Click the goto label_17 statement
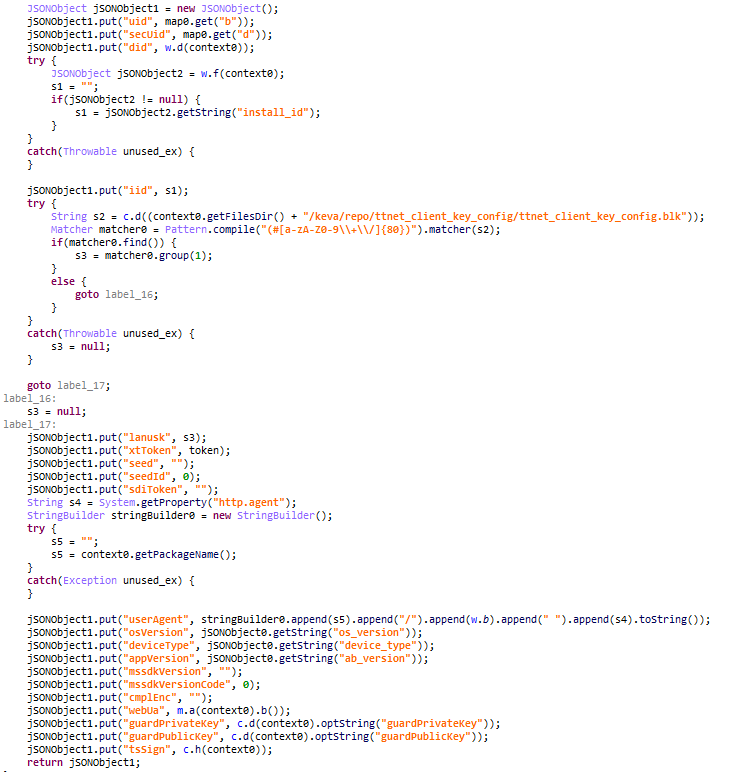The width and height of the screenshot is (742, 772). (x=67, y=385)
